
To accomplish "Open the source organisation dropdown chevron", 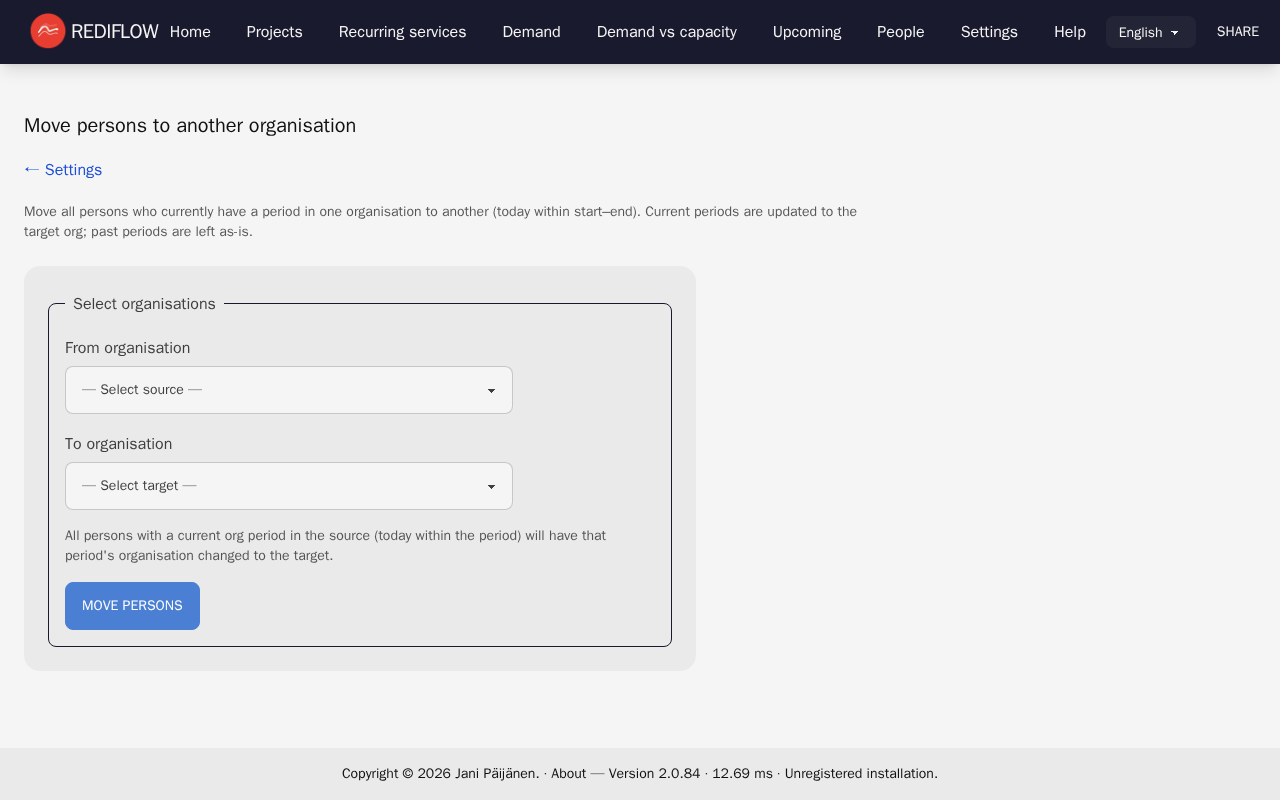I will pyautogui.click(x=490, y=390).
